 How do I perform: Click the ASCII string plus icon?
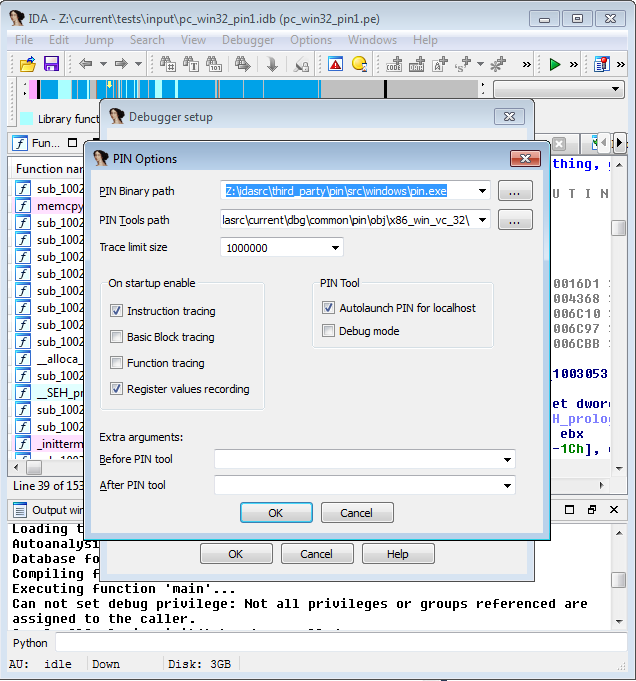tap(440, 64)
